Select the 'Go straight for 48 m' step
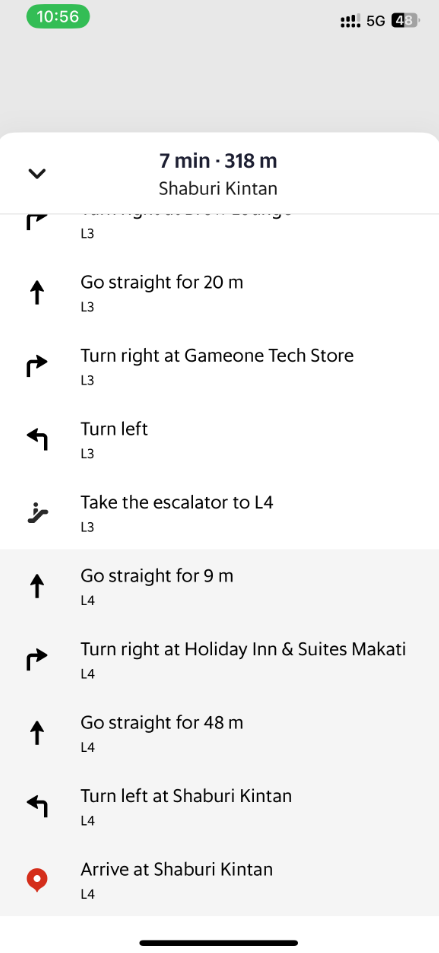Image resolution: width=439 pixels, height=953 pixels. (220, 734)
